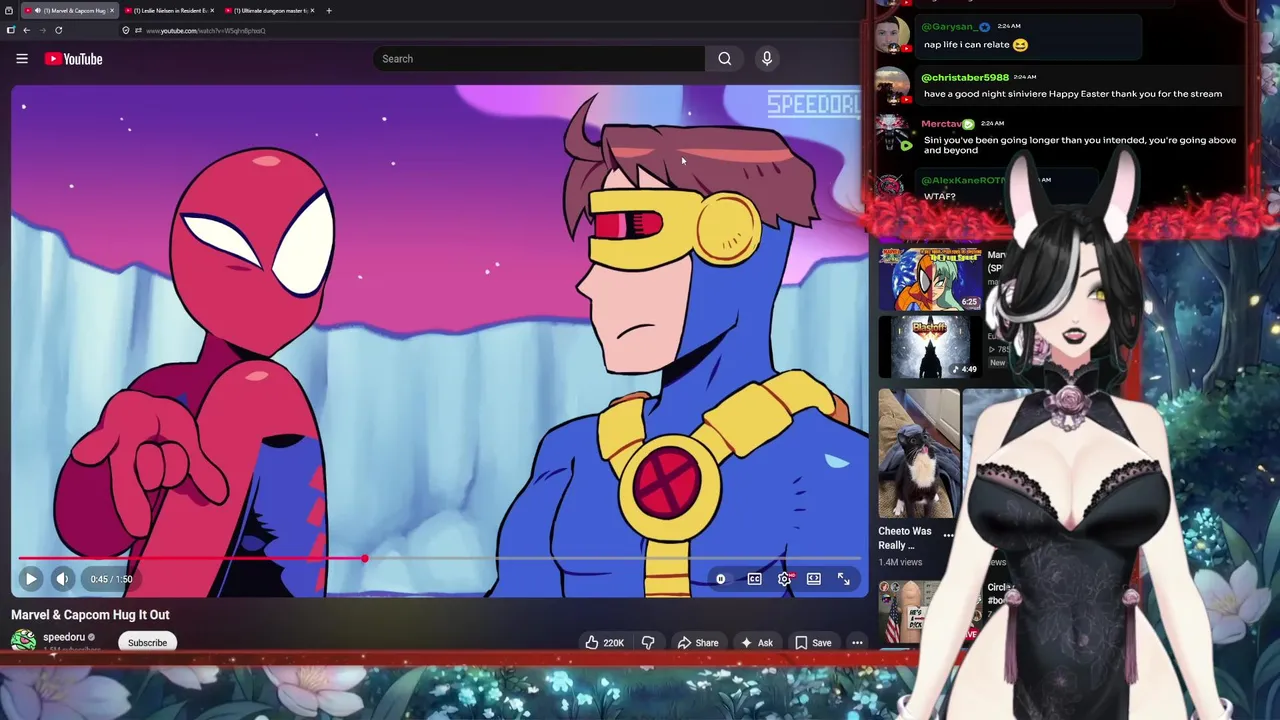Open the Cheeto Was Really short thumbnail
1280x720 pixels.
point(919,453)
